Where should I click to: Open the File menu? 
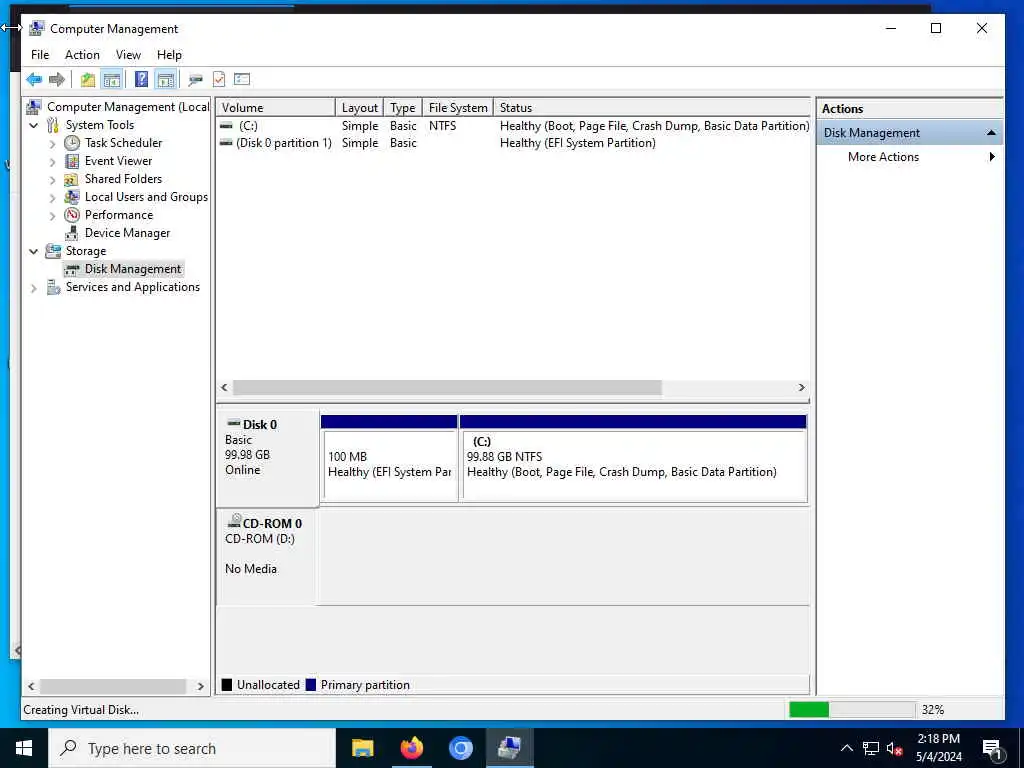click(40, 55)
